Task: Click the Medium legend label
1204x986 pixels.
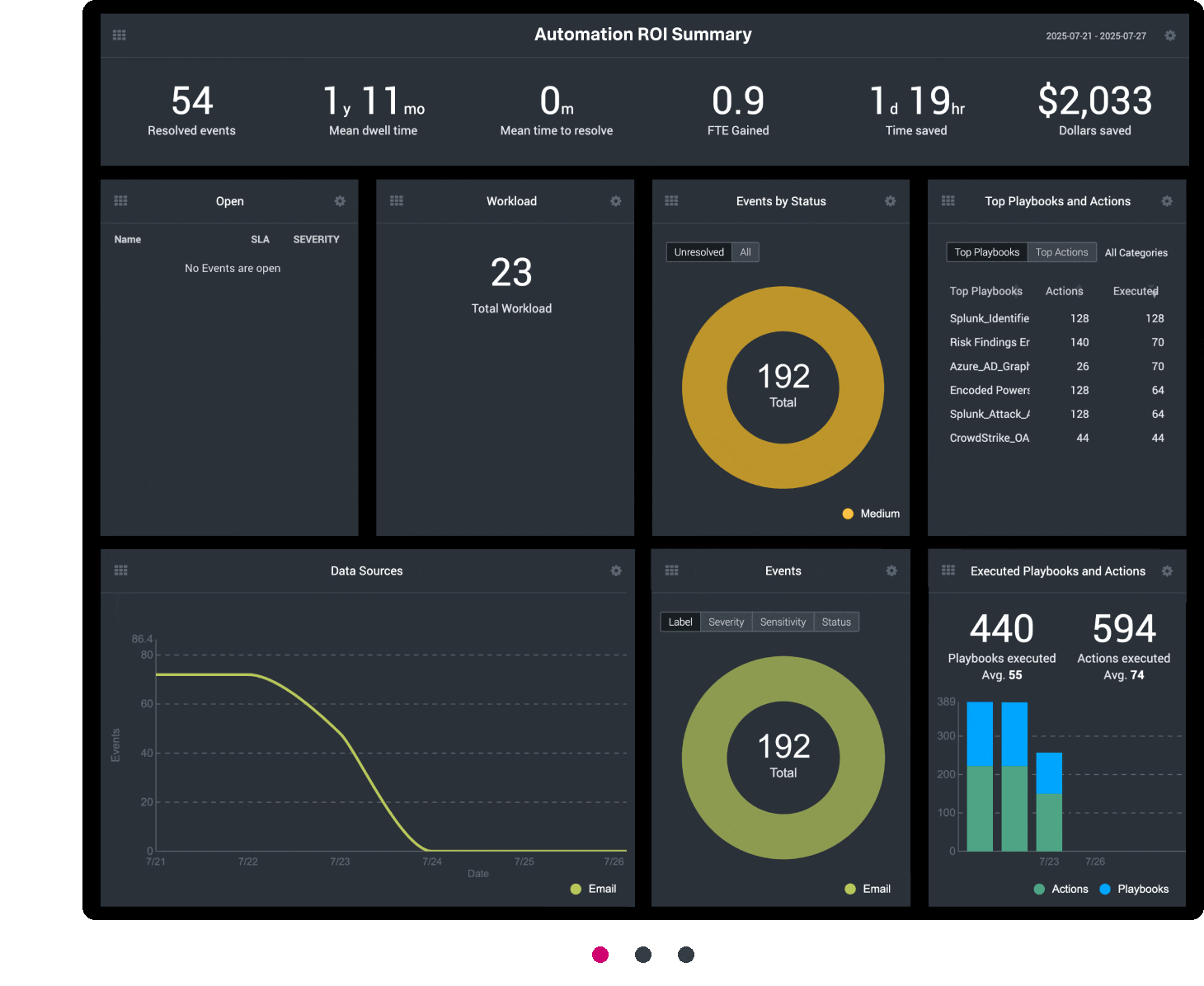Action: (878, 513)
